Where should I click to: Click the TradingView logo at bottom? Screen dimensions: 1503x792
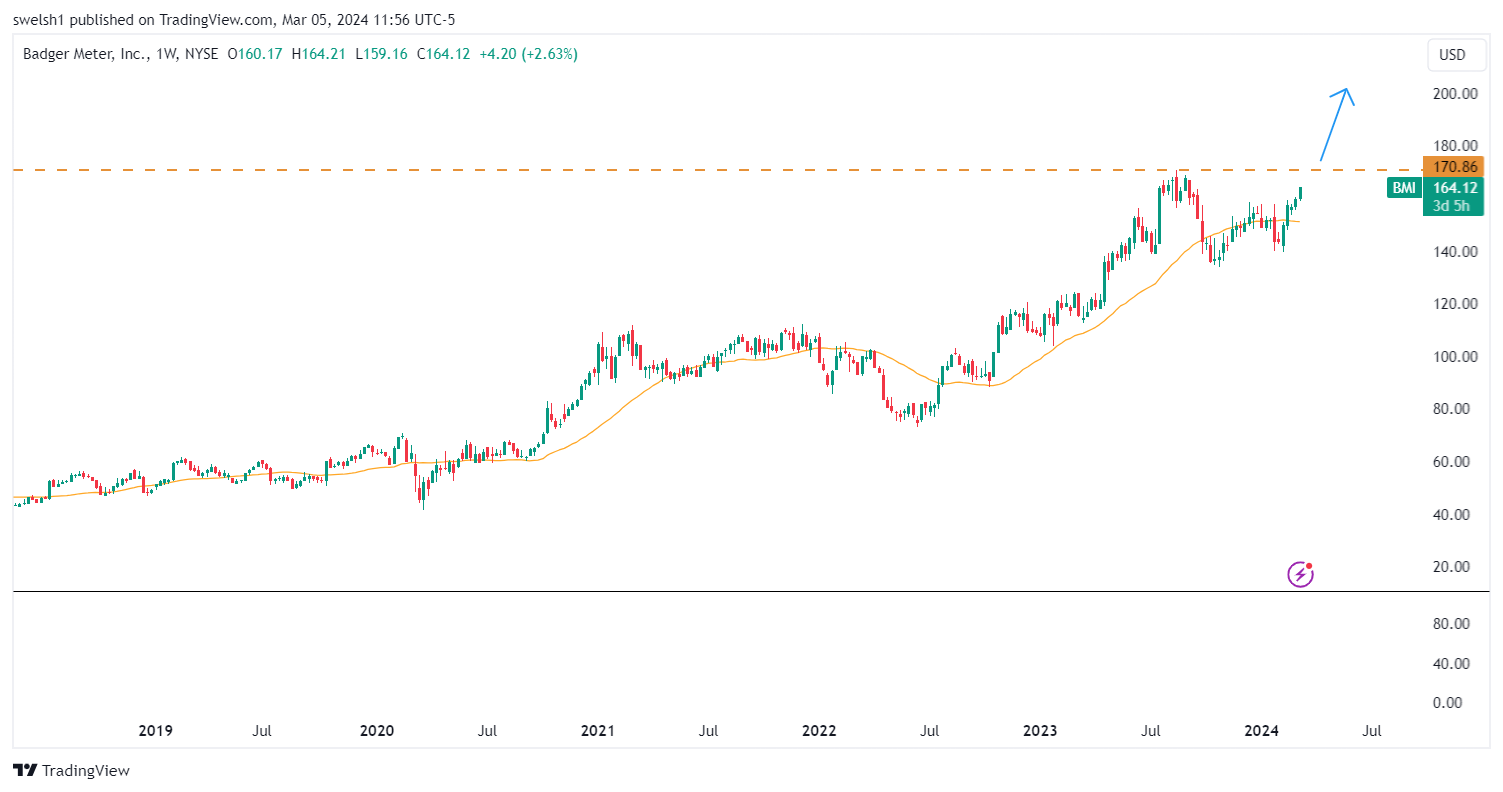72,770
